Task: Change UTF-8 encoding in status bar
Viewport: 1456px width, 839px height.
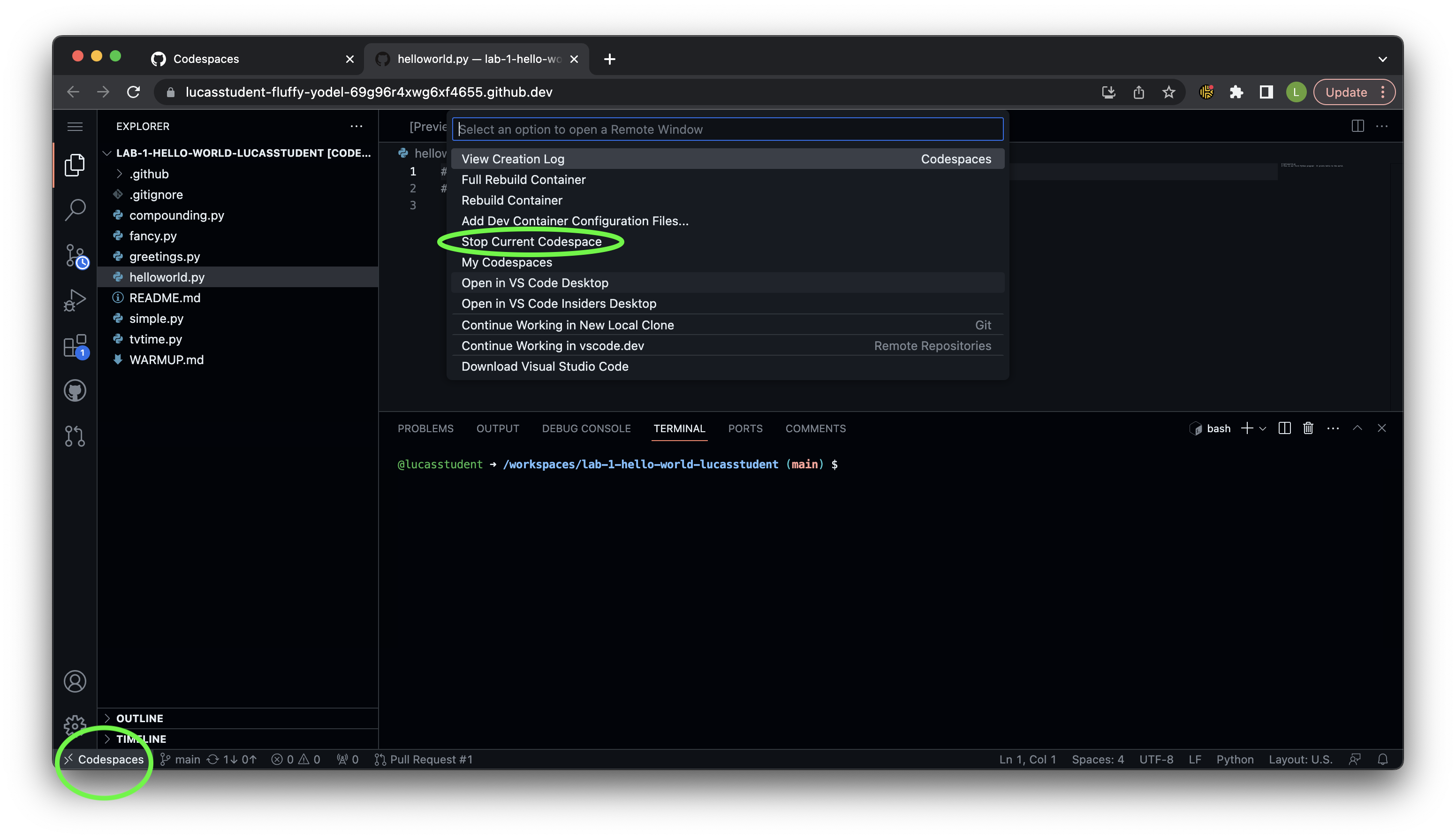Action: 1156,760
